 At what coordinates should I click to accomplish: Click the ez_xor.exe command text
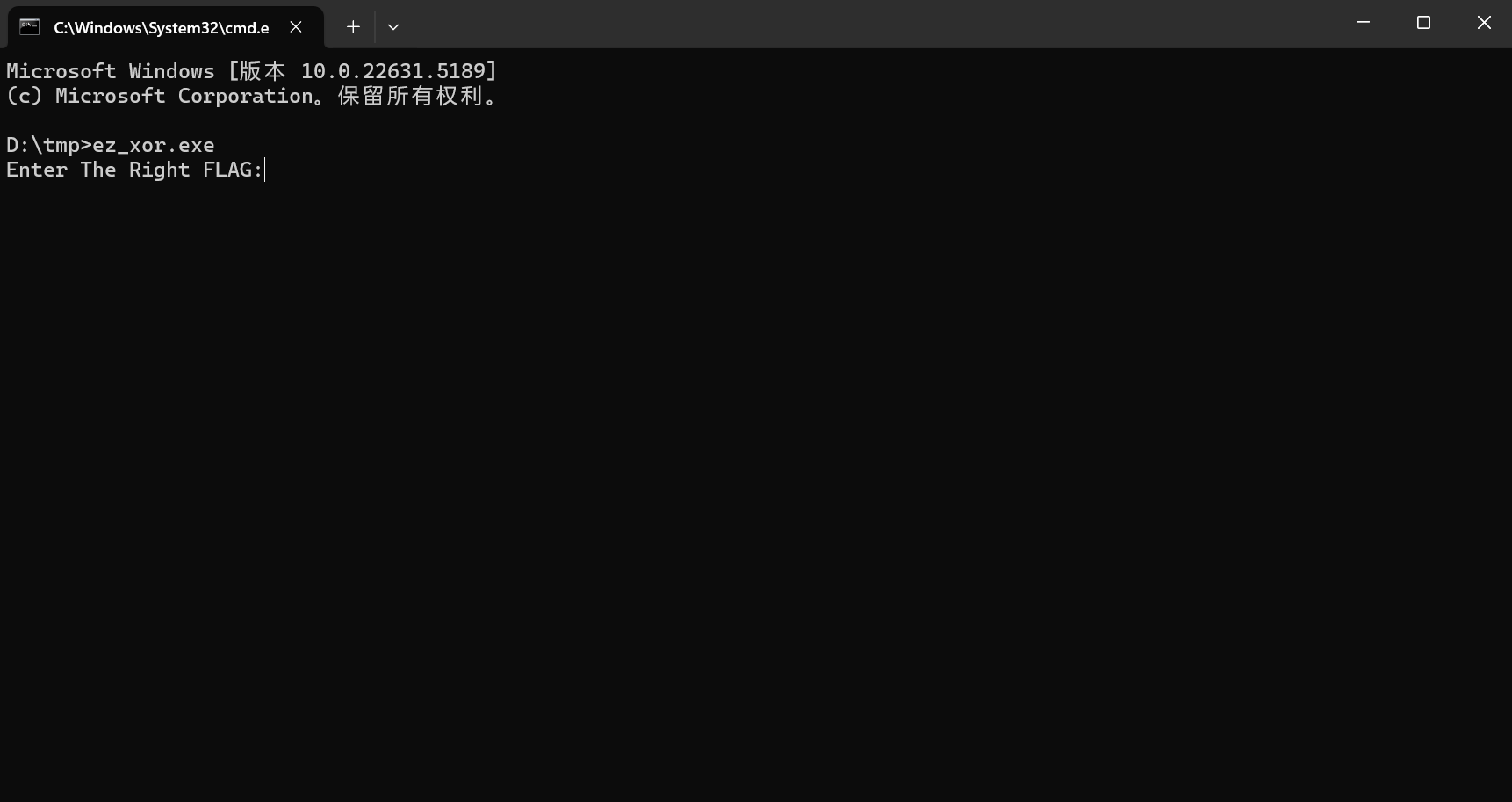click(x=154, y=145)
